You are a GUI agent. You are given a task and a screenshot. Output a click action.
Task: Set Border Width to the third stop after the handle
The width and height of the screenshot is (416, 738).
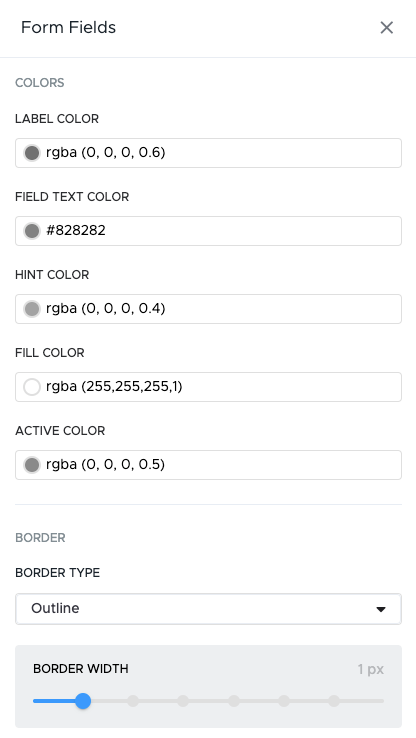tap(233, 701)
